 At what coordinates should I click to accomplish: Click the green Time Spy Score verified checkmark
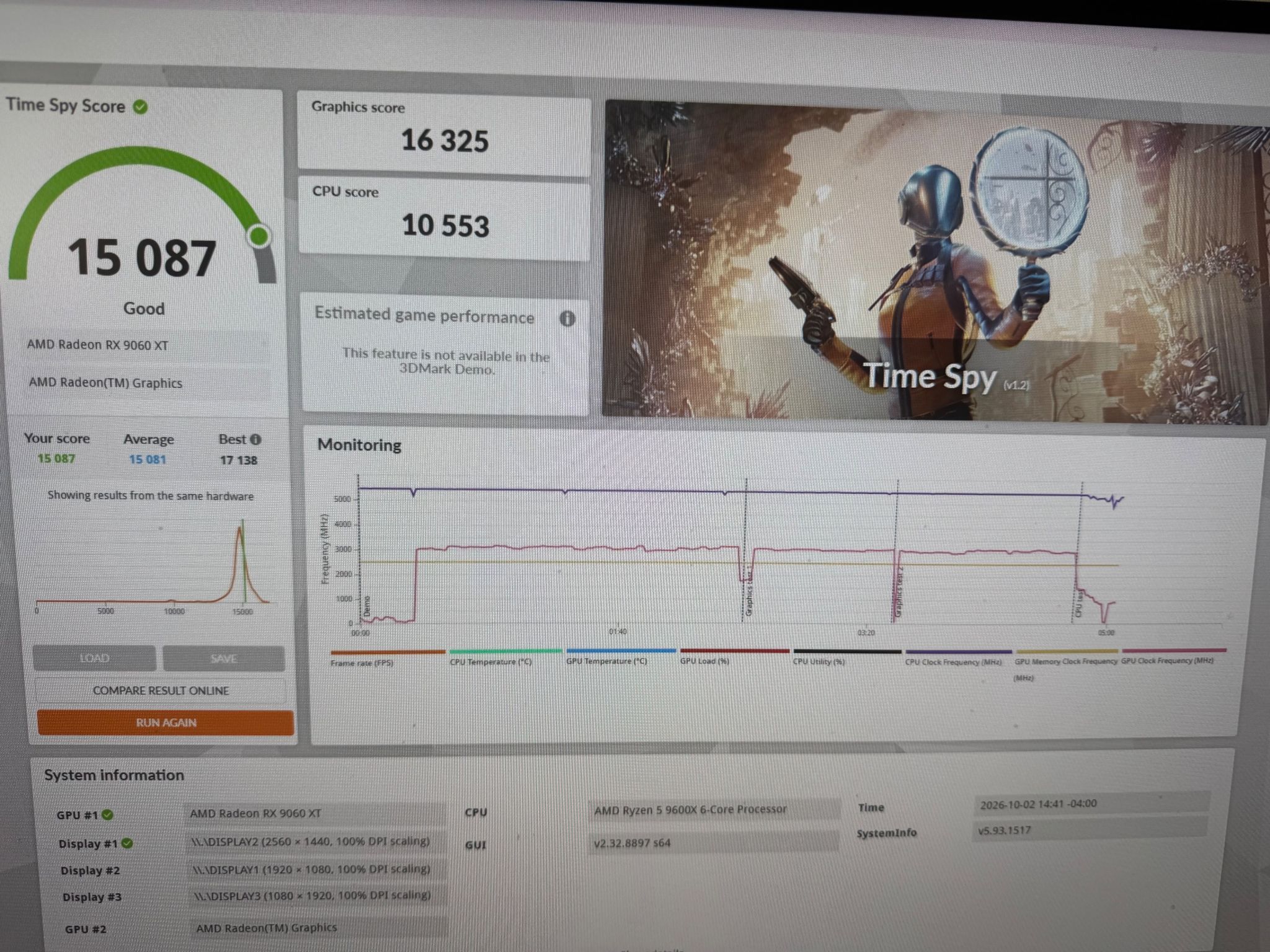tap(141, 107)
